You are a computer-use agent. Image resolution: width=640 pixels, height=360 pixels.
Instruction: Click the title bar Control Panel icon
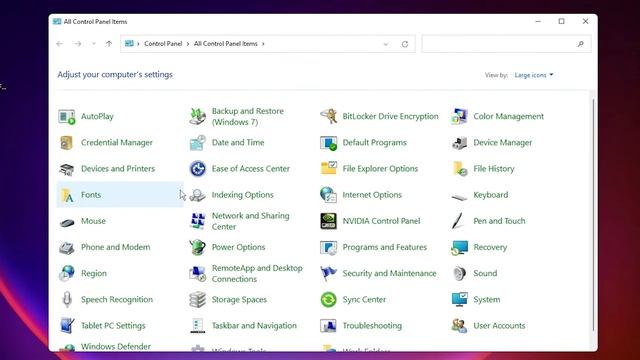[57, 21]
